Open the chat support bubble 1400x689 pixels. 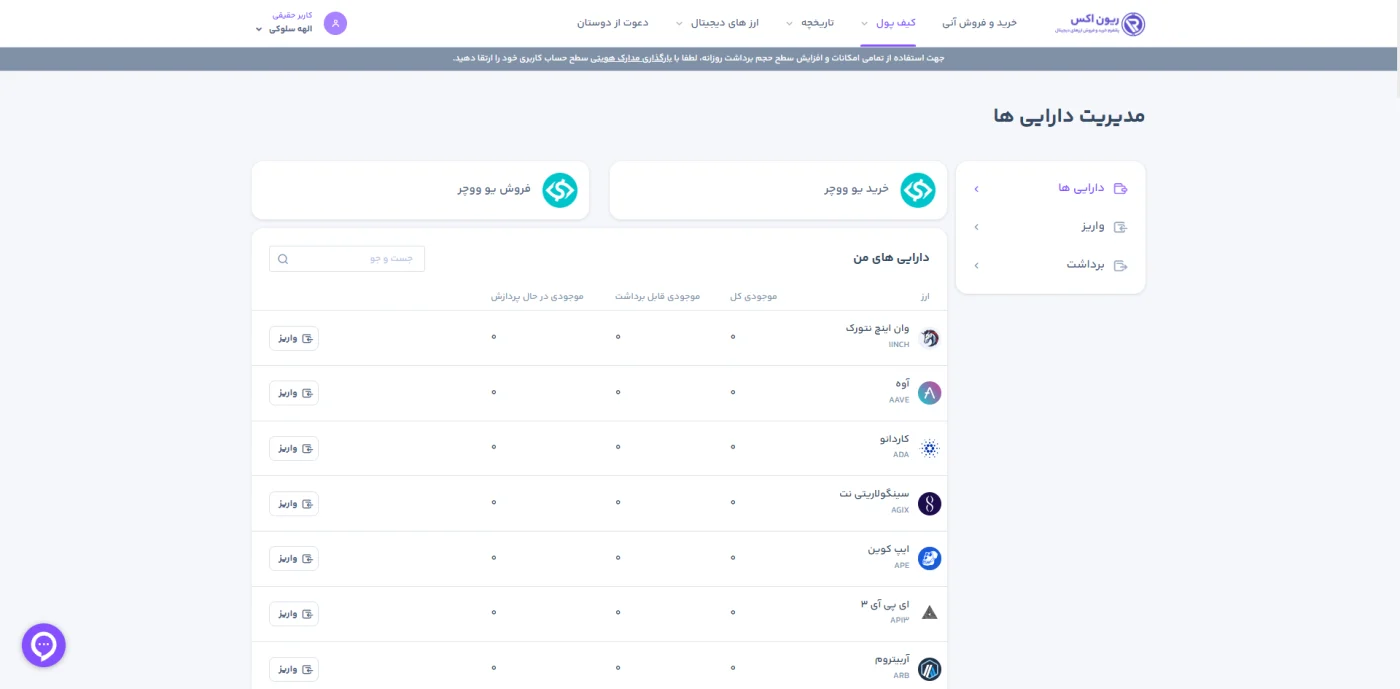tap(44, 645)
